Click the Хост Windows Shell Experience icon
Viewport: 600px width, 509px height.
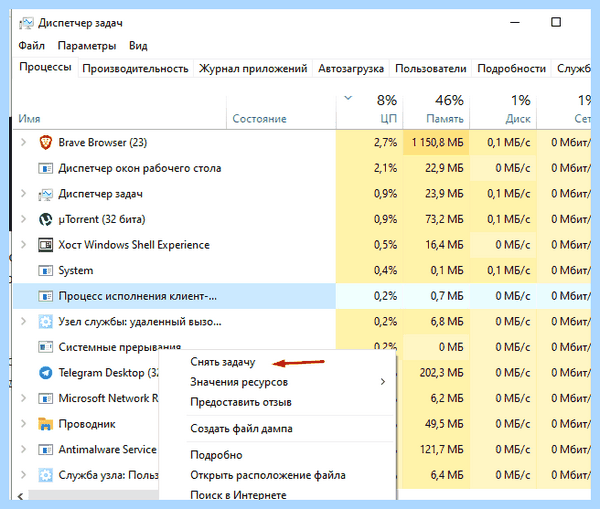[46, 245]
